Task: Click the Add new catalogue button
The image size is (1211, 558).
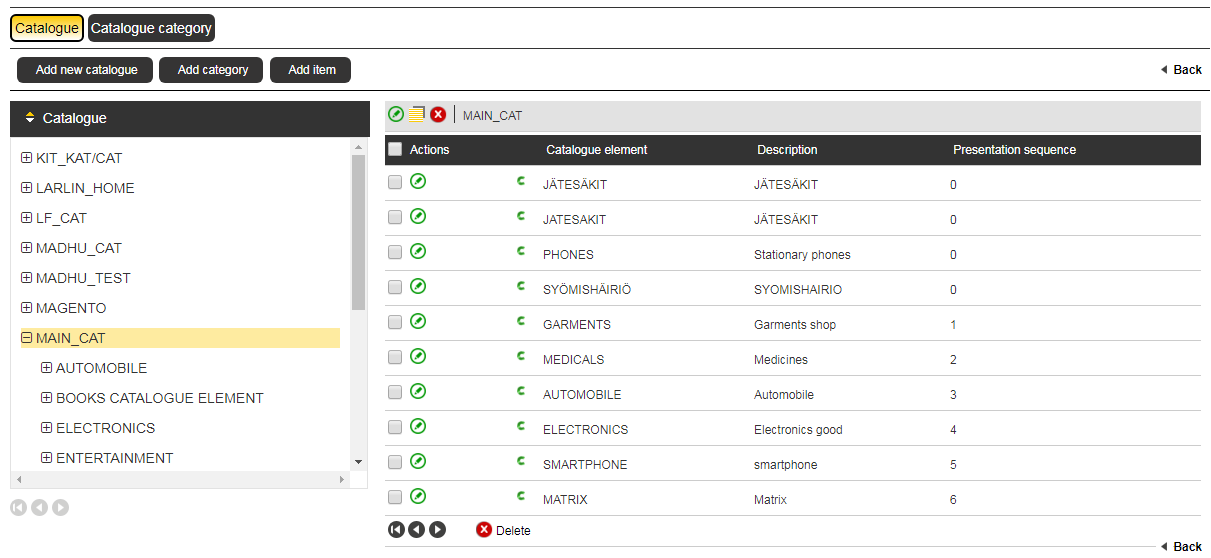Action: pos(86,70)
